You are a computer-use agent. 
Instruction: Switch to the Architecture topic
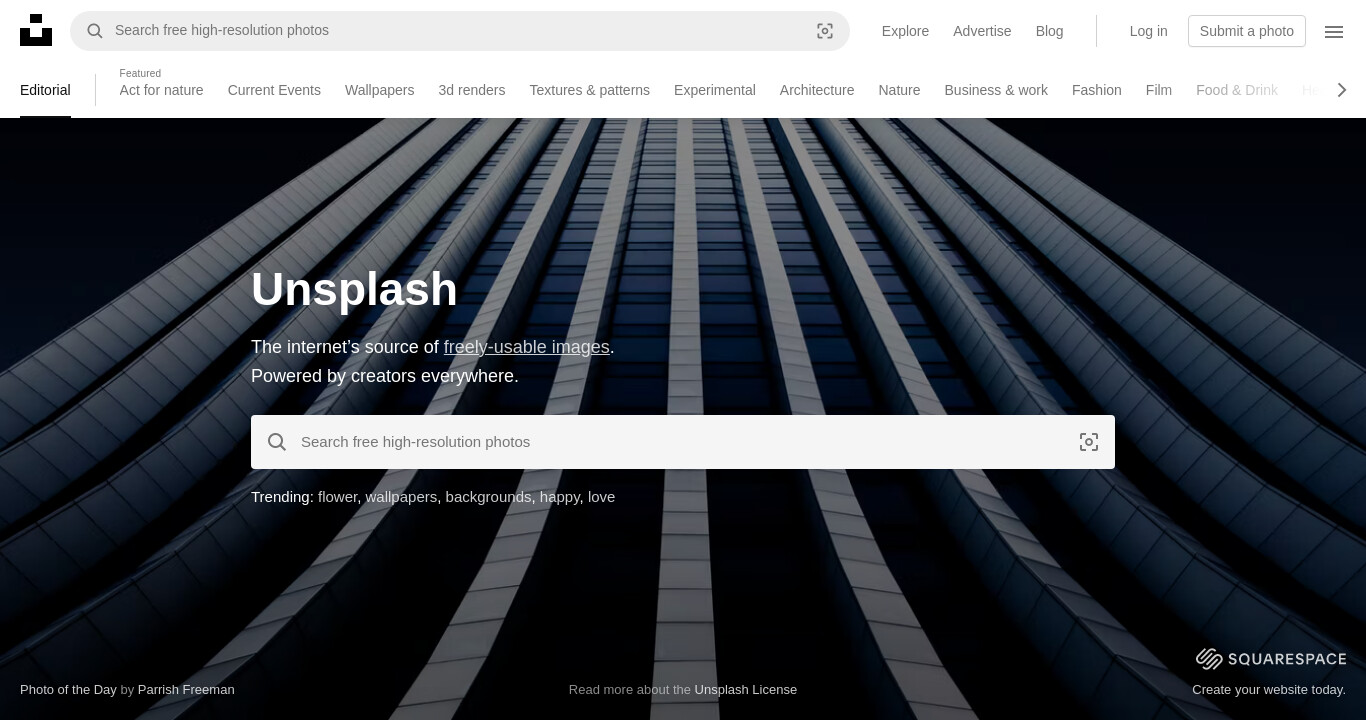coord(817,90)
